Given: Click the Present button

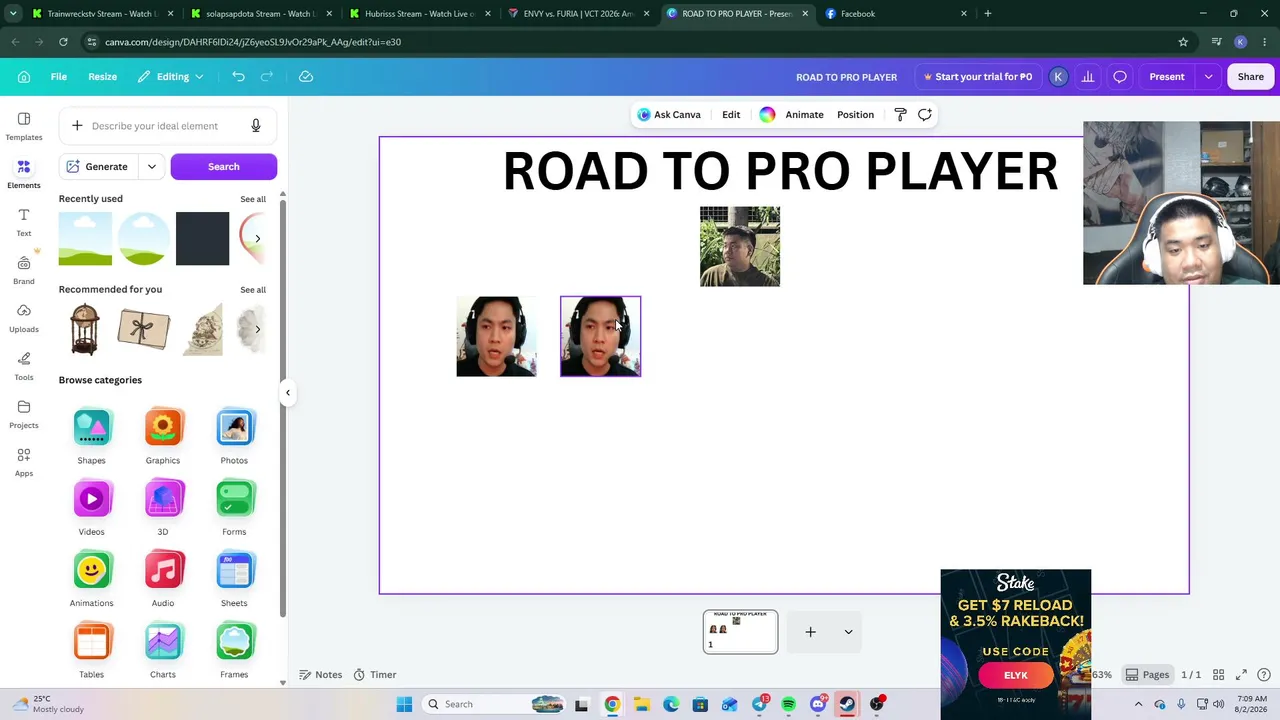Looking at the screenshot, I should point(1167,77).
